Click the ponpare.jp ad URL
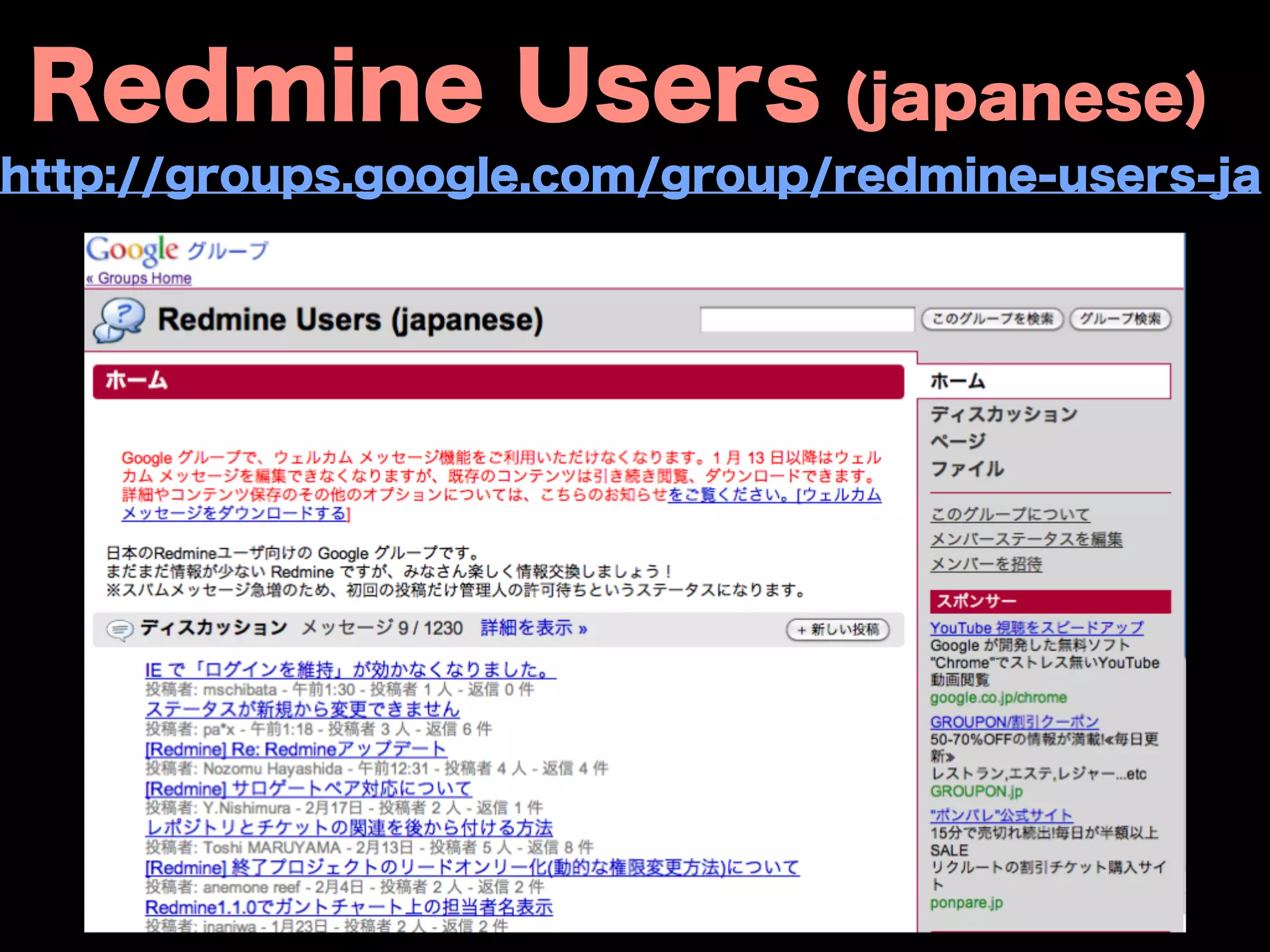The width and height of the screenshot is (1270, 952). pyautogui.click(x=966, y=904)
